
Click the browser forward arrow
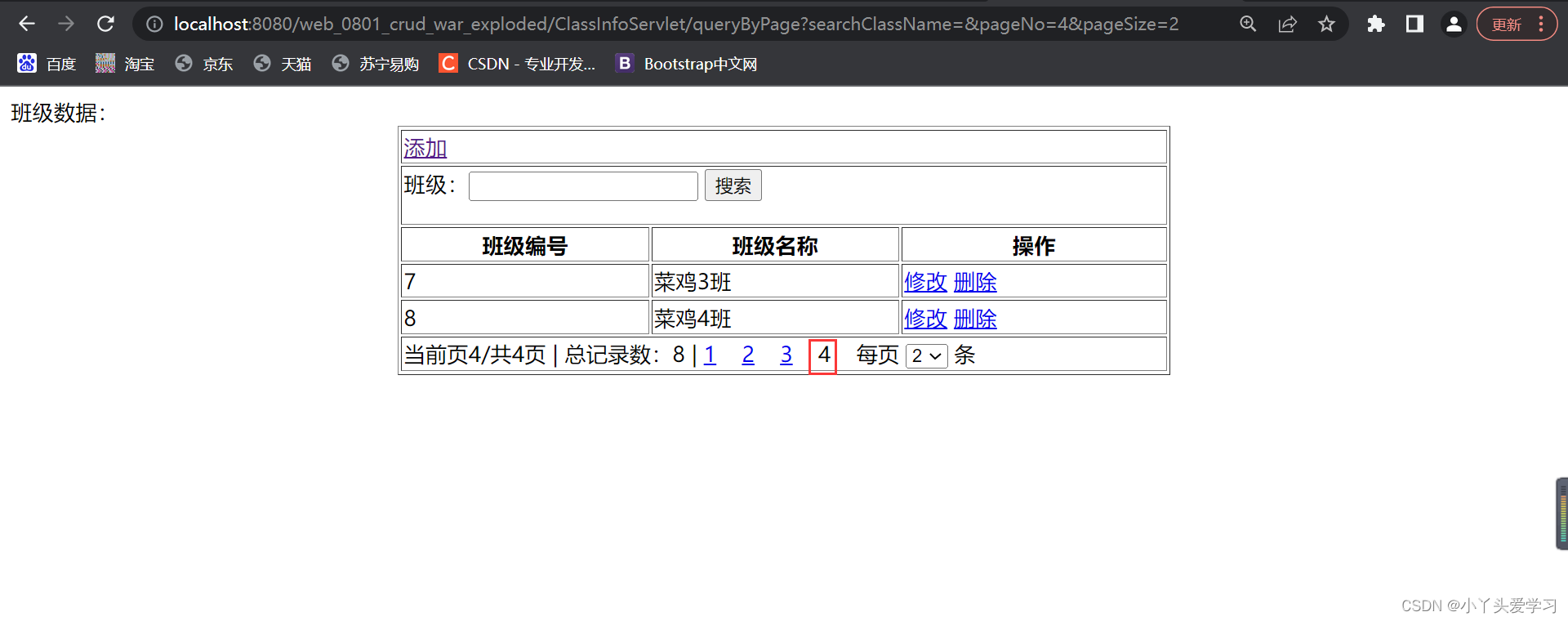[66, 24]
